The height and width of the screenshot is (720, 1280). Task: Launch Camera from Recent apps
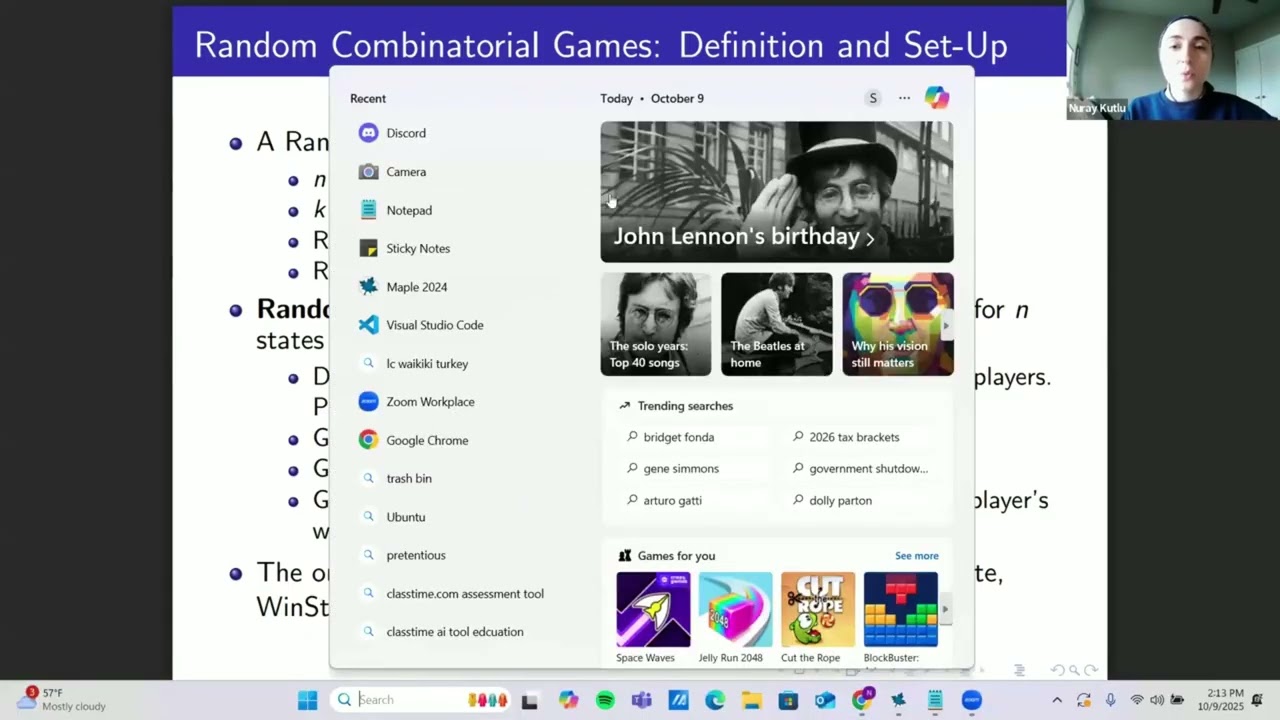406,172
